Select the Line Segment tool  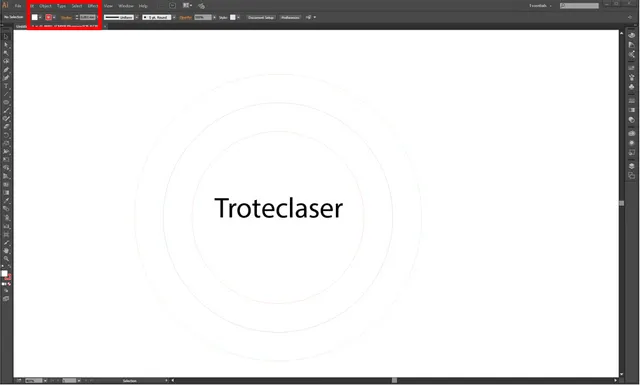tap(6, 94)
